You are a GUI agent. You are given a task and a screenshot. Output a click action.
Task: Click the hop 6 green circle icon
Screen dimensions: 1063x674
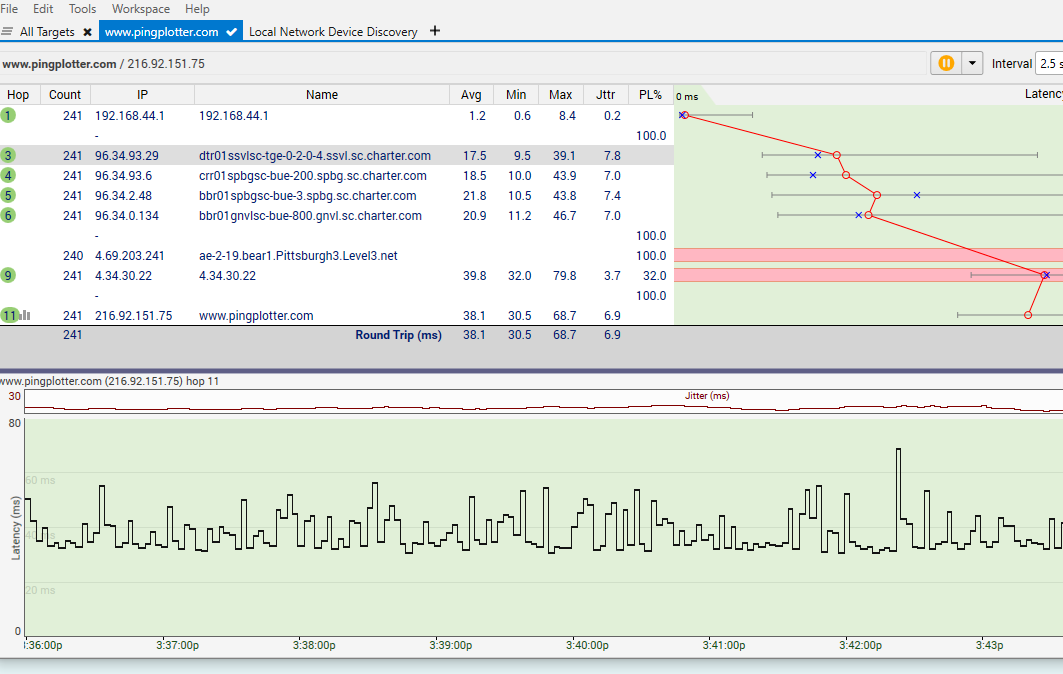[x=8, y=215]
